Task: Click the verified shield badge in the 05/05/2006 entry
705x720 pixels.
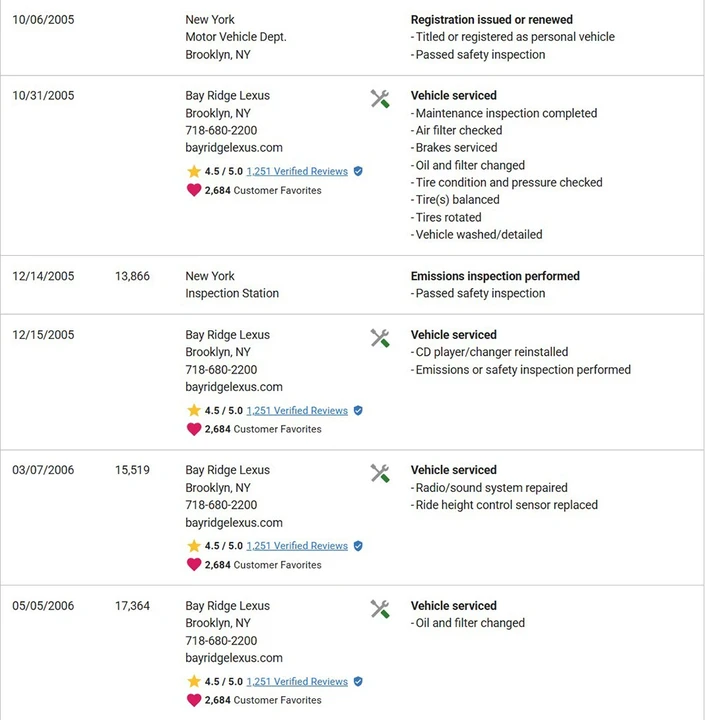Action: 358,681
